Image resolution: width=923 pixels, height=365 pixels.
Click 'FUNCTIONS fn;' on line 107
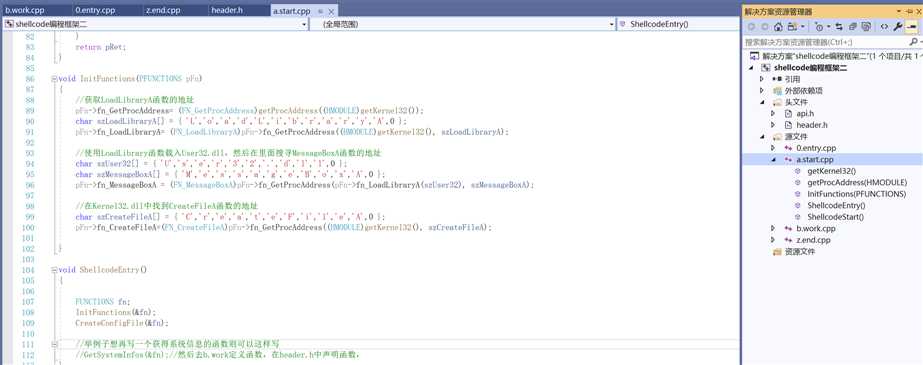click(x=102, y=302)
